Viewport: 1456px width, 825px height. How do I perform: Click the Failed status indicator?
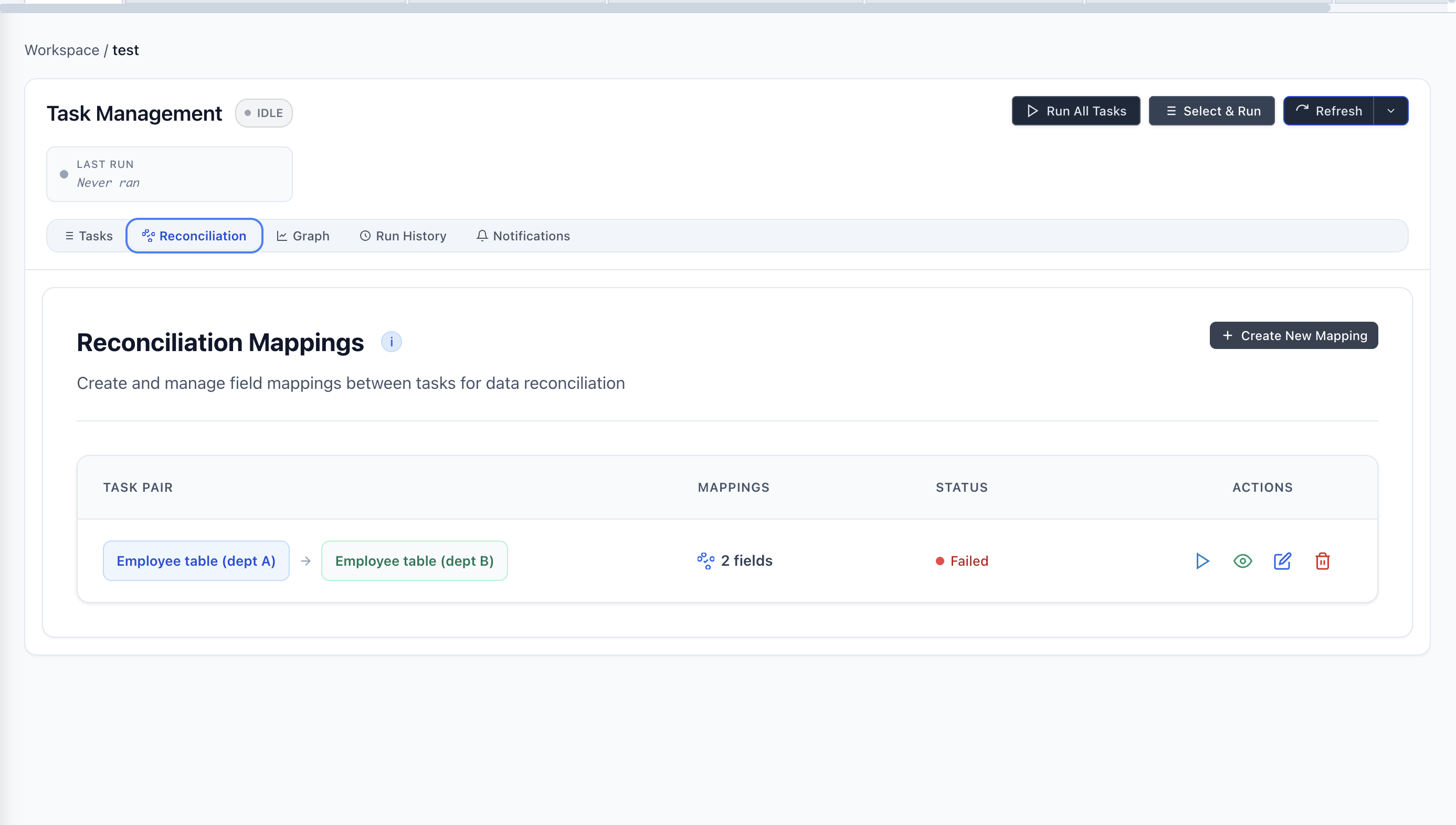(x=962, y=561)
